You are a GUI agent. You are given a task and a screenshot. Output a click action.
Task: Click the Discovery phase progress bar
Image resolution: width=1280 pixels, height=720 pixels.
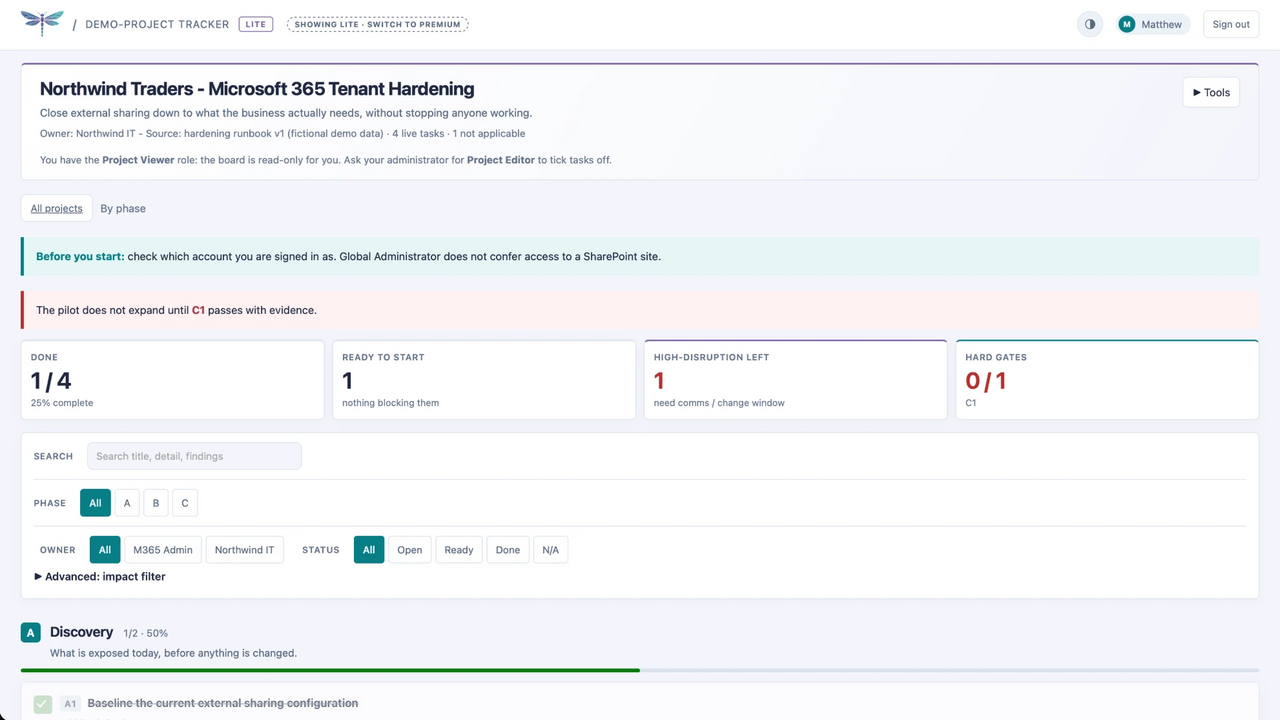coord(640,670)
